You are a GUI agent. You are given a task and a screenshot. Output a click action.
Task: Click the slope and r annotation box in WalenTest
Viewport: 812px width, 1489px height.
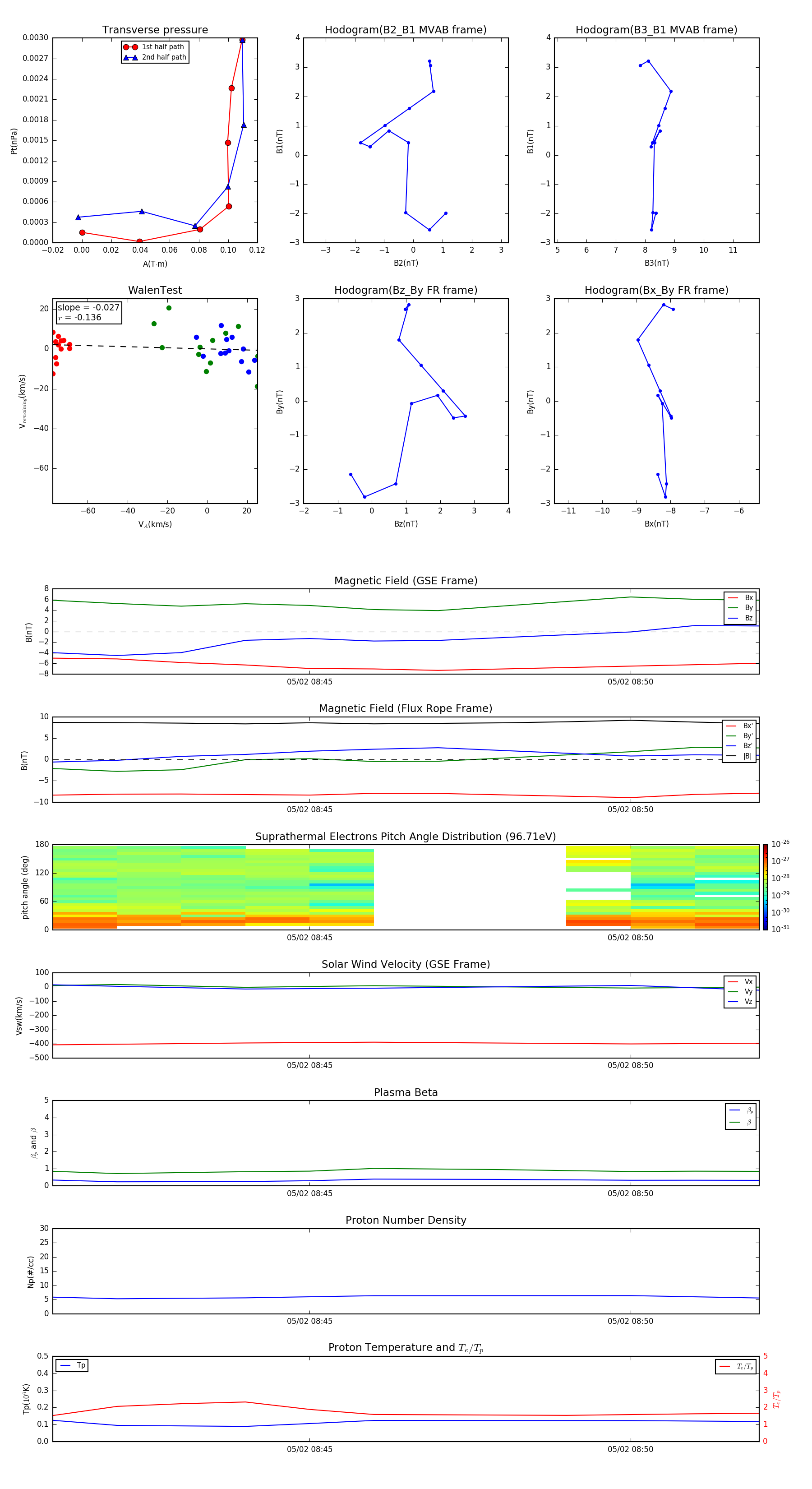click(x=88, y=312)
